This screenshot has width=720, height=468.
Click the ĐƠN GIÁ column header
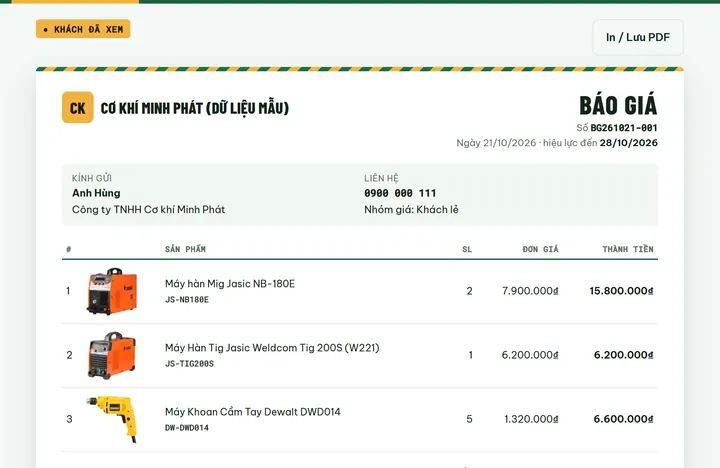click(x=540, y=249)
